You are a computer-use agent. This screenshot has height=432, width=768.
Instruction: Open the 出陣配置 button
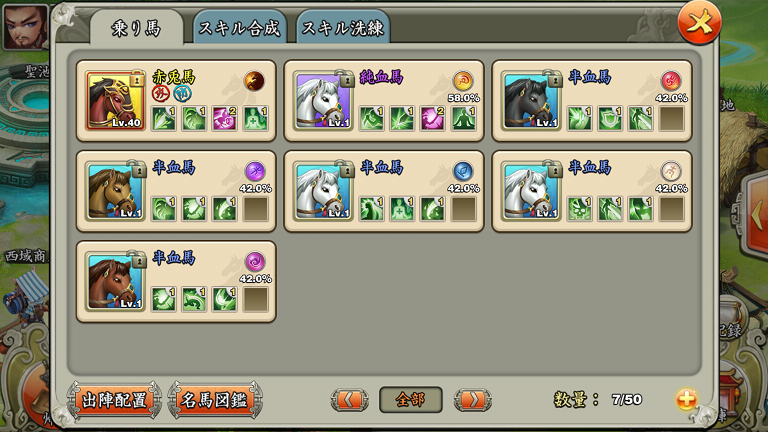(x=115, y=400)
